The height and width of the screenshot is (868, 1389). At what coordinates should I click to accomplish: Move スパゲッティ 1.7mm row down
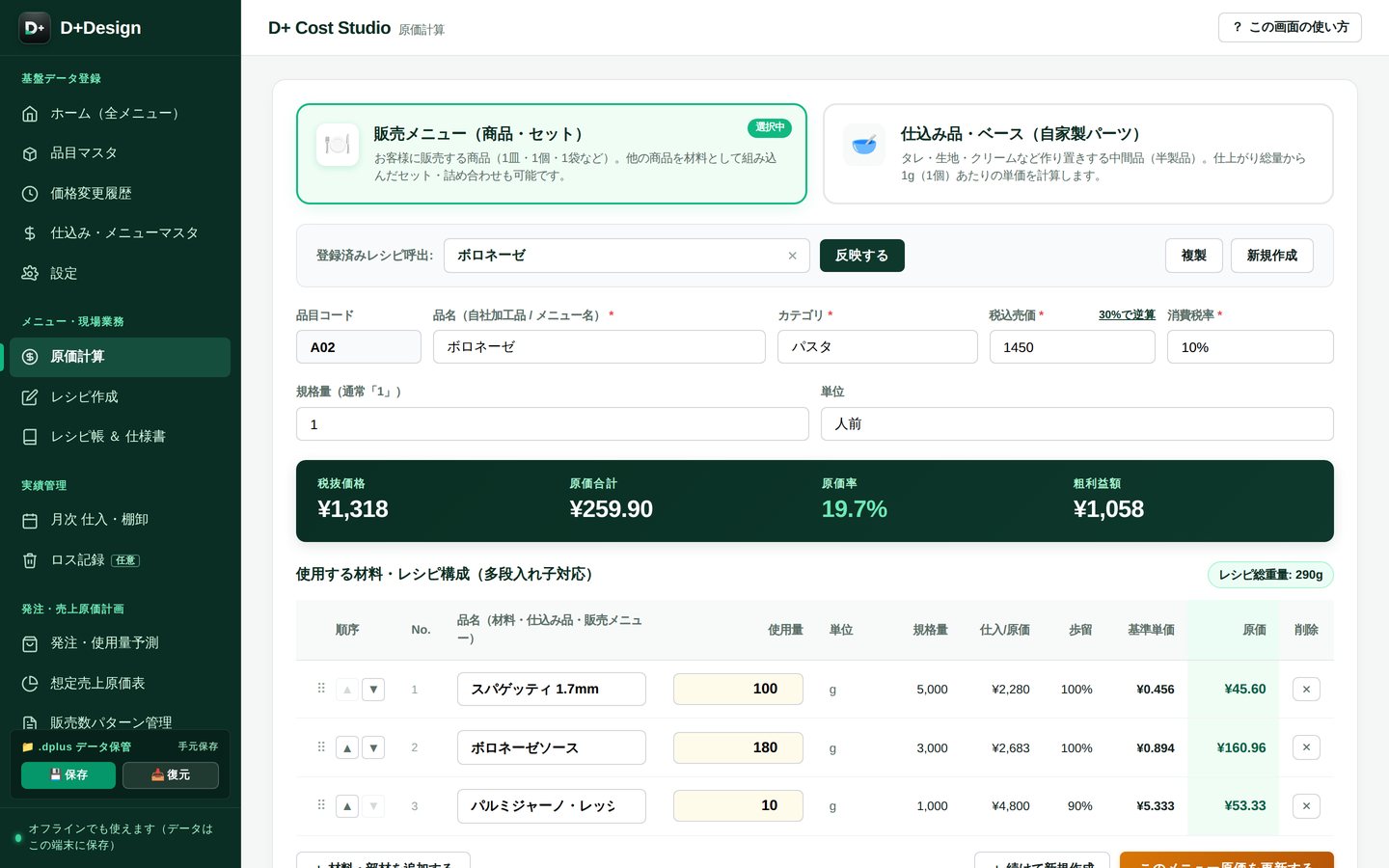pyautogui.click(x=373, y=690)
